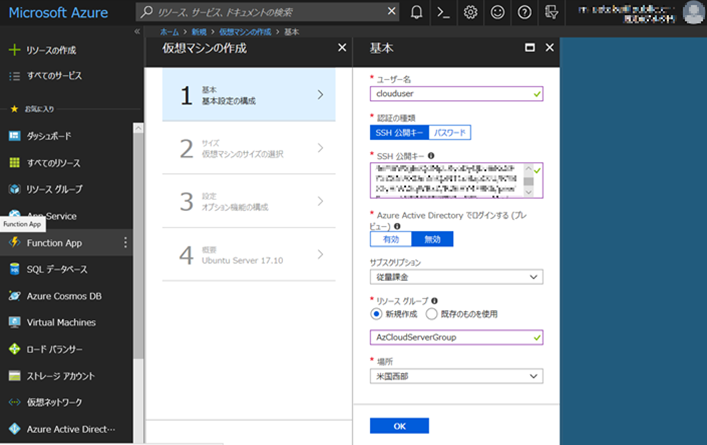This screenshot has height=445, width=707.
Task: Click the Microsoft Azure logo text
Action: click(58, 13)
